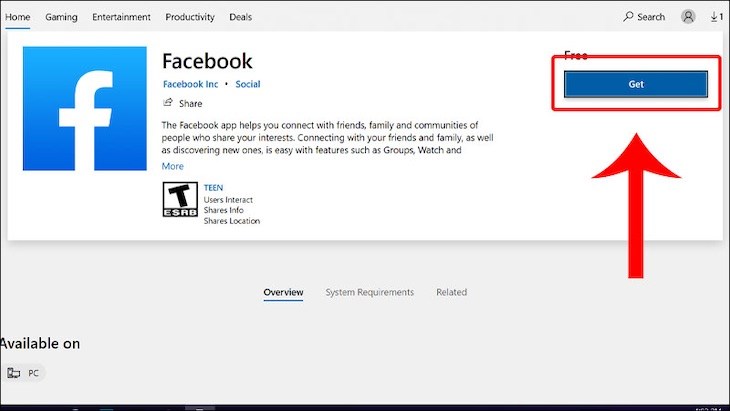Click the blue Get button
Viewport: 730px width, 411px height.
636,84
